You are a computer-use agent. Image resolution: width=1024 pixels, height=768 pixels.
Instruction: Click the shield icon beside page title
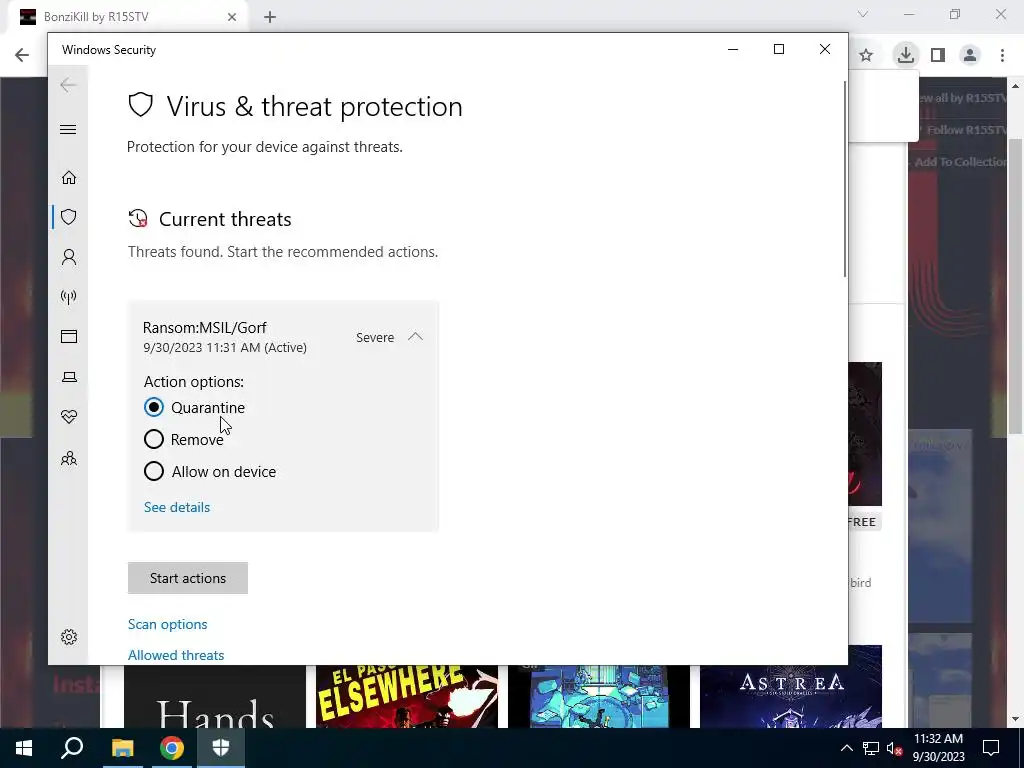[x=140, y=104]
